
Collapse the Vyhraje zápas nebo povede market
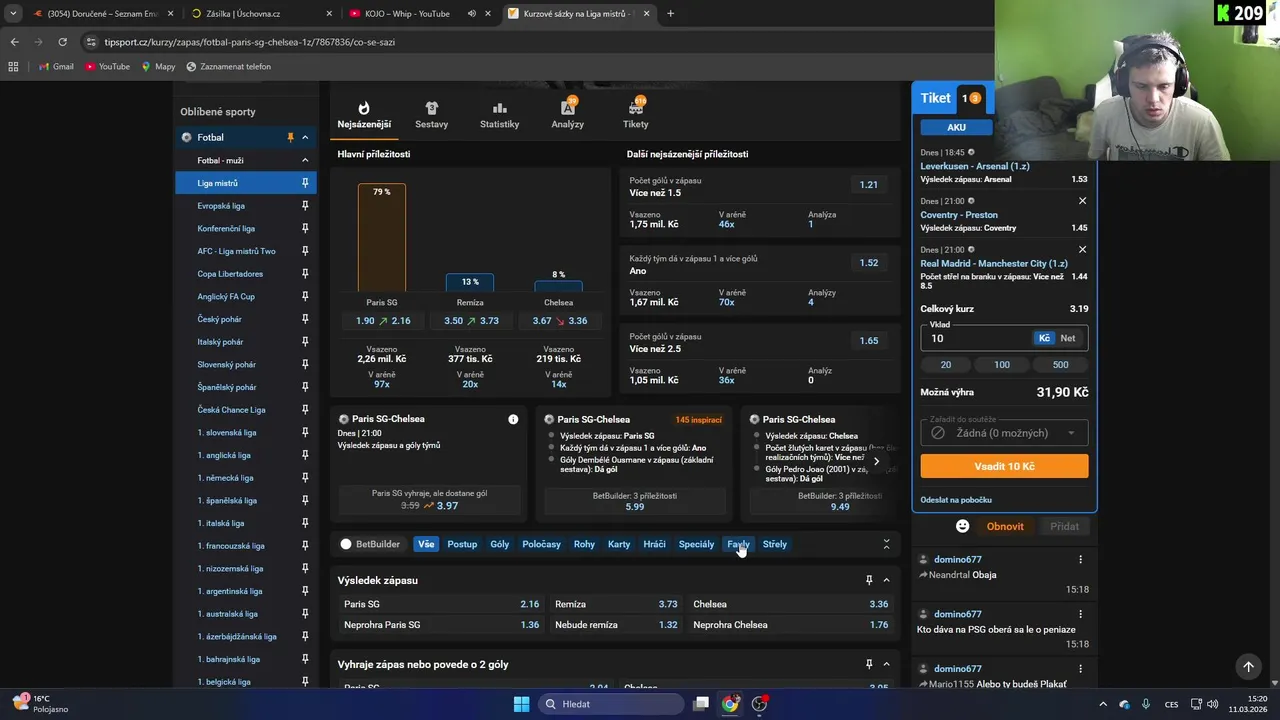pyautogui.click(x=886, y=664)
